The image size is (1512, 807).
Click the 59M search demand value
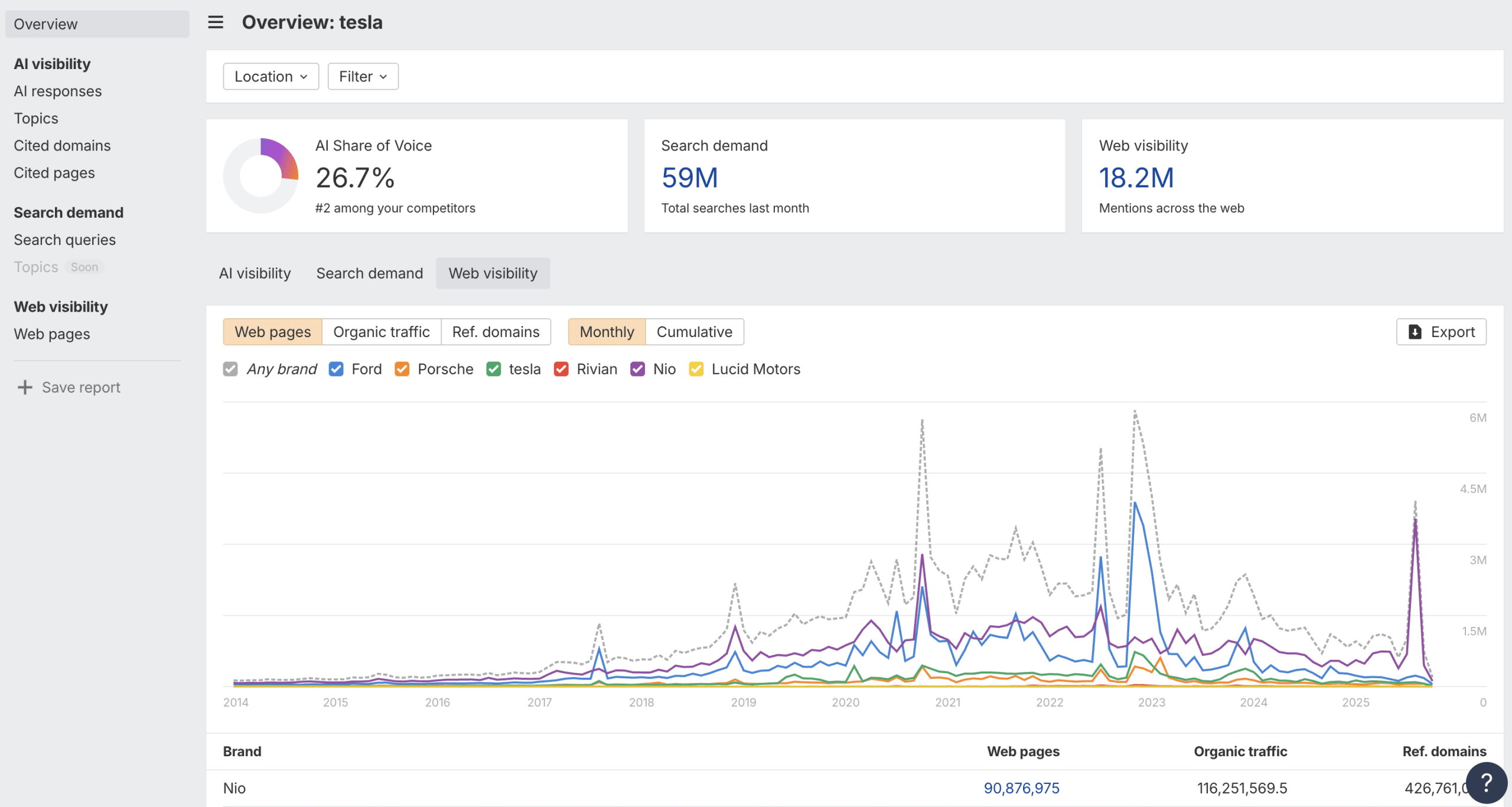689,178
